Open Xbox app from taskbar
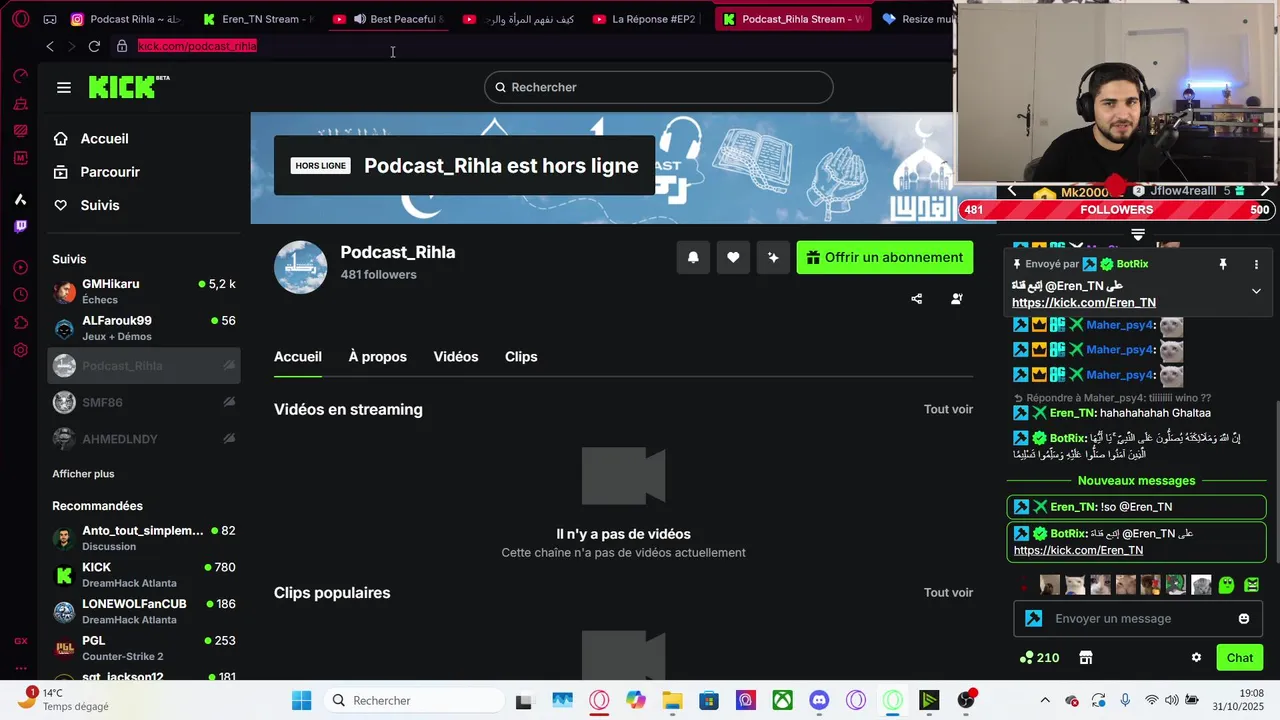This screenshot has height=720, width=1280. (783, 701)
